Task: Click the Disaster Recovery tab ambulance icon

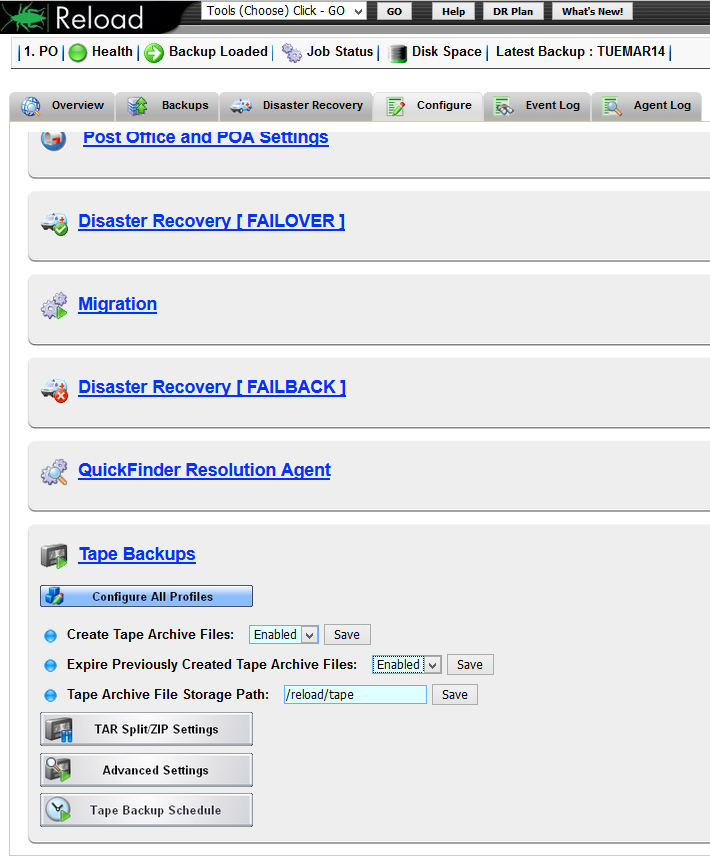Action: pyautogui.click(x=241, y=106)
